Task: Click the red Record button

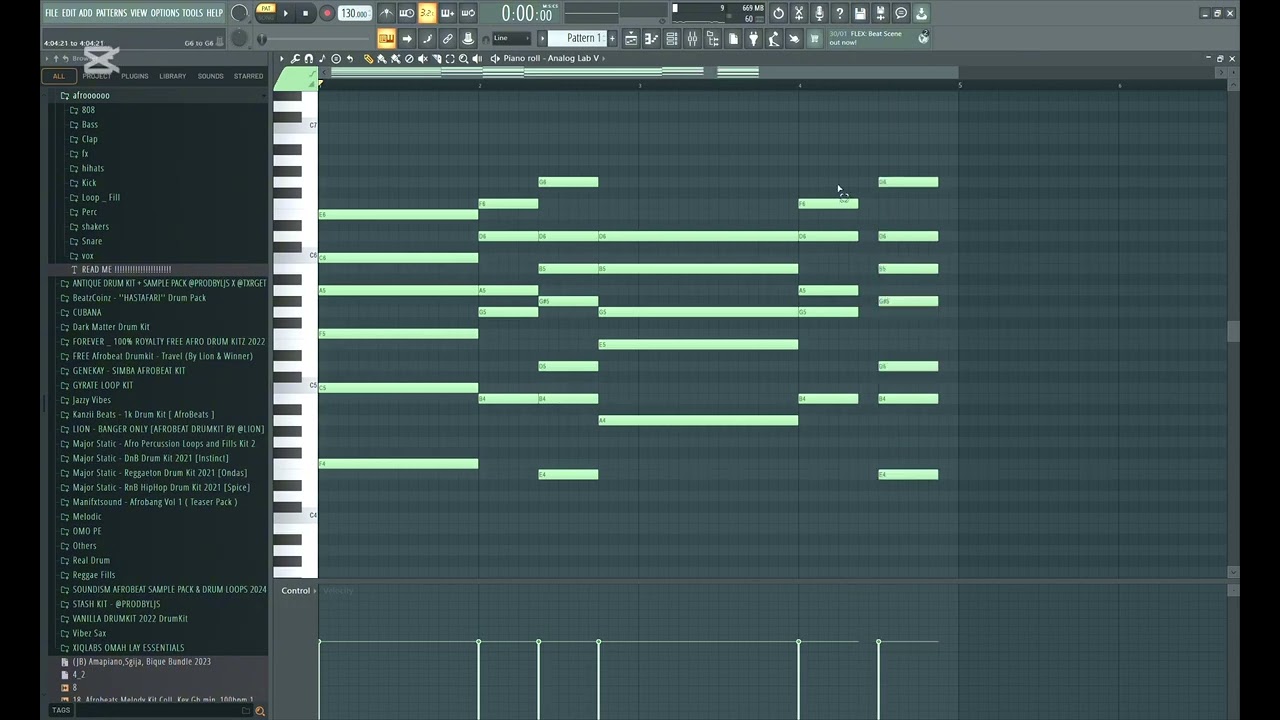Action: click(327, 13)
